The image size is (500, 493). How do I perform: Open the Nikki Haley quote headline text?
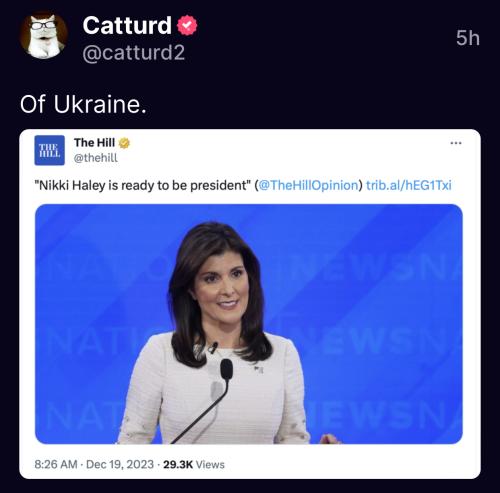click(144, 185)
